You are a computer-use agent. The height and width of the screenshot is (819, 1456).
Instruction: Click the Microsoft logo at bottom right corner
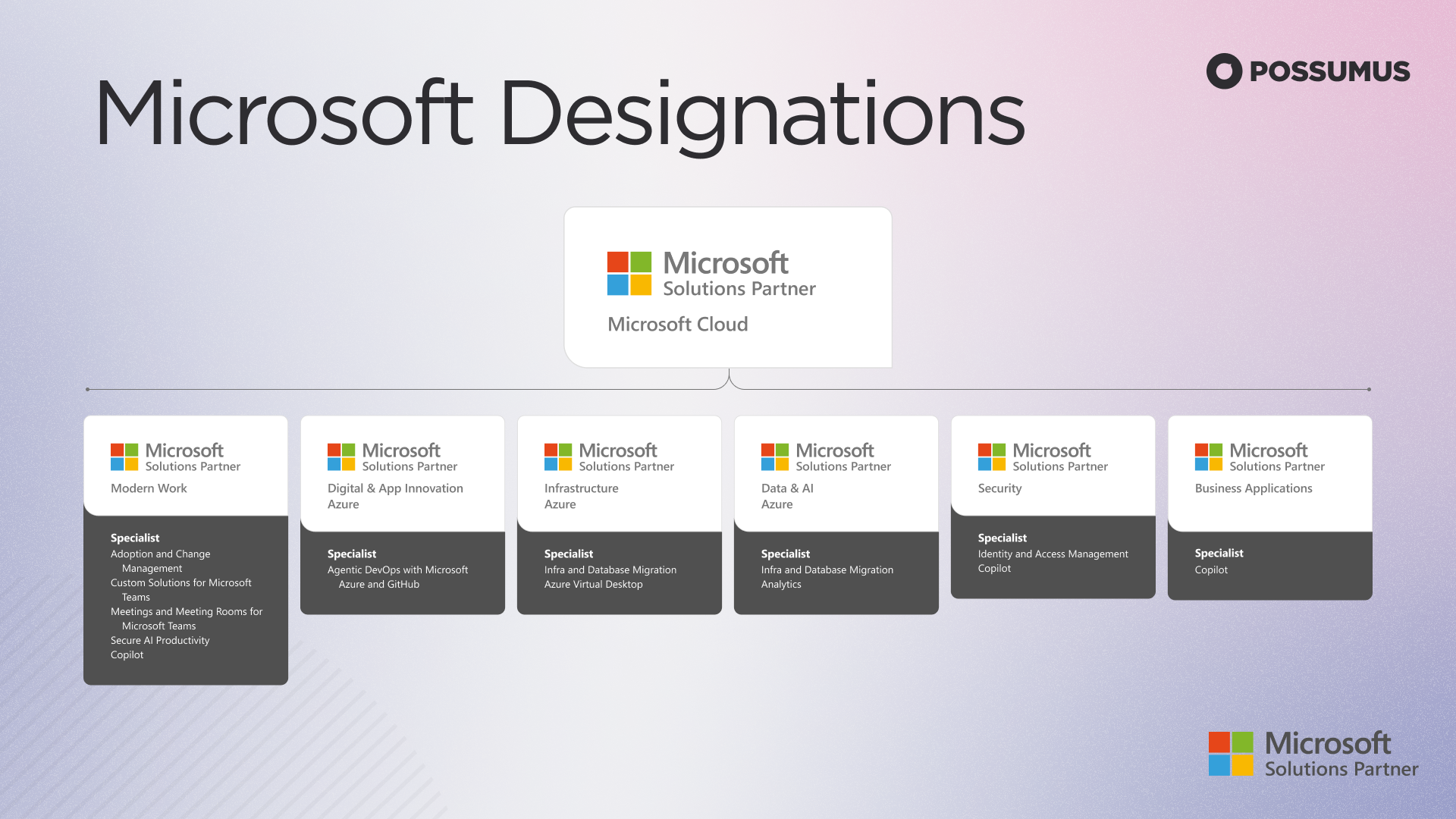click(1231, 754)
